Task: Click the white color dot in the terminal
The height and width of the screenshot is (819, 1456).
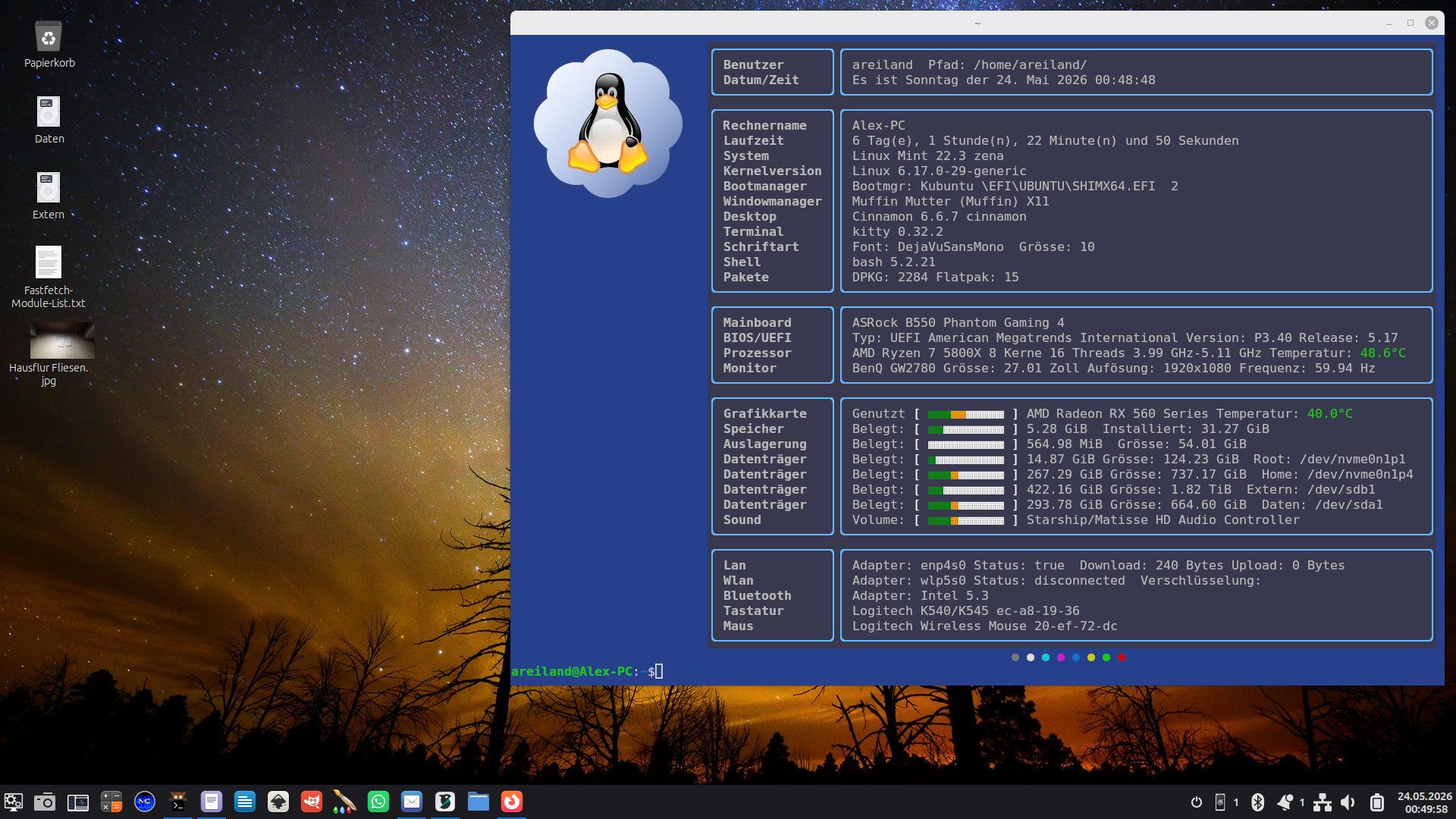Action: click(x=1031, y=657)
